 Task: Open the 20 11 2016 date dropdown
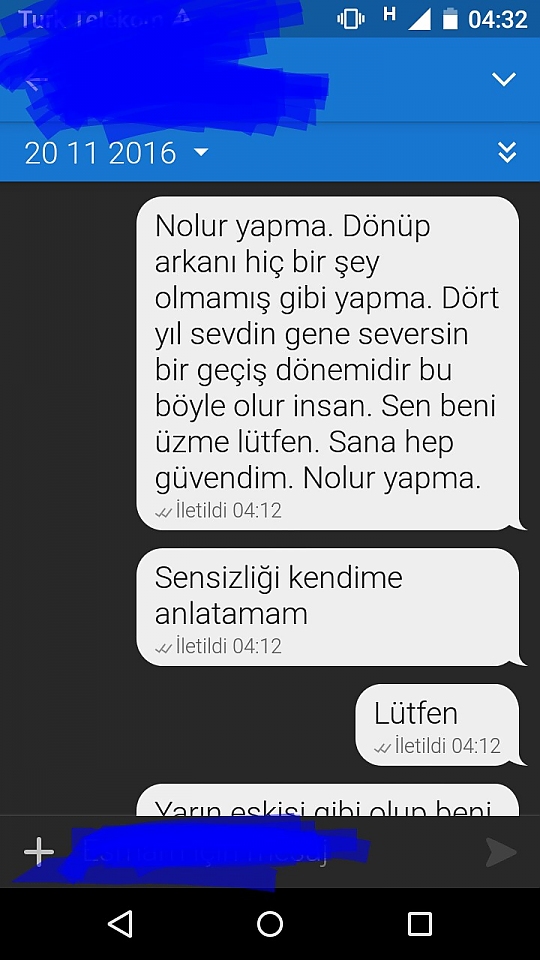pyautogui.click(x=116, y=152)
